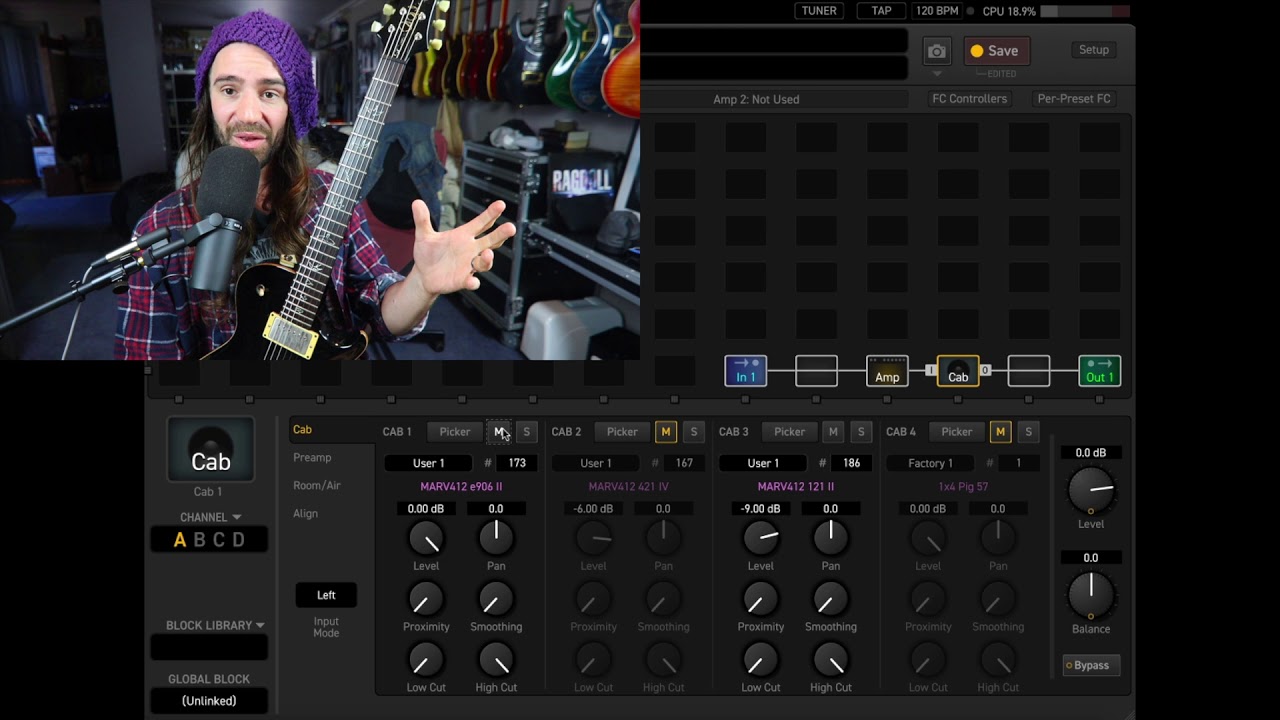Open FC Controllers
Viewport: 1280px width, 720px height.
pyautogui.click(x=969, y=99)
